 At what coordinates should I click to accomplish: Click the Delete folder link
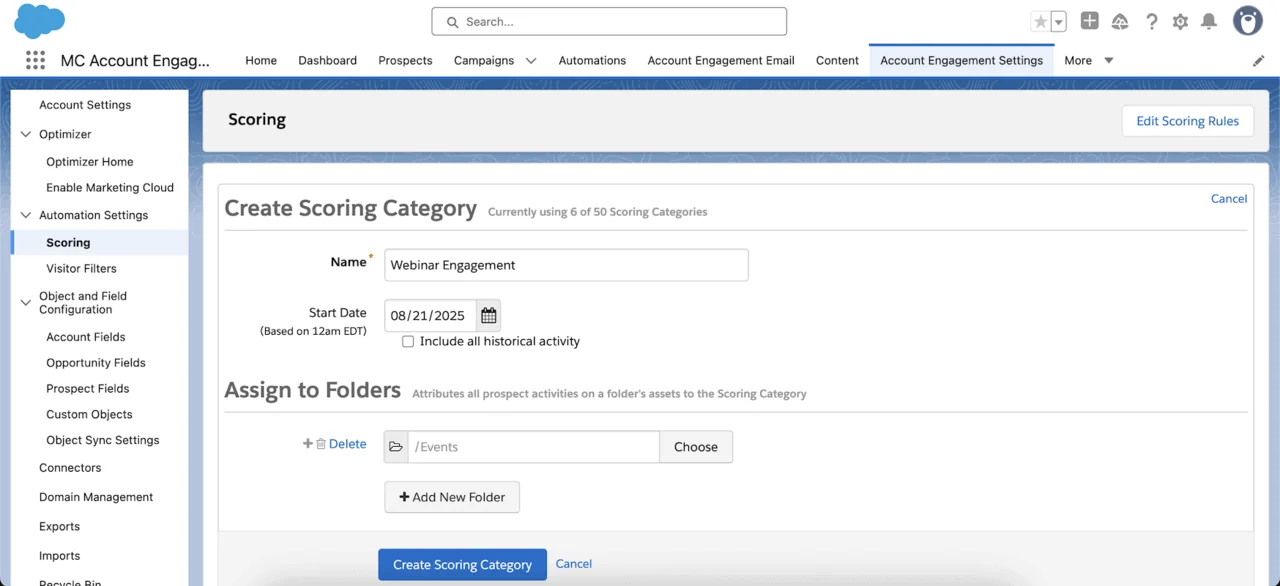[347, 444]
